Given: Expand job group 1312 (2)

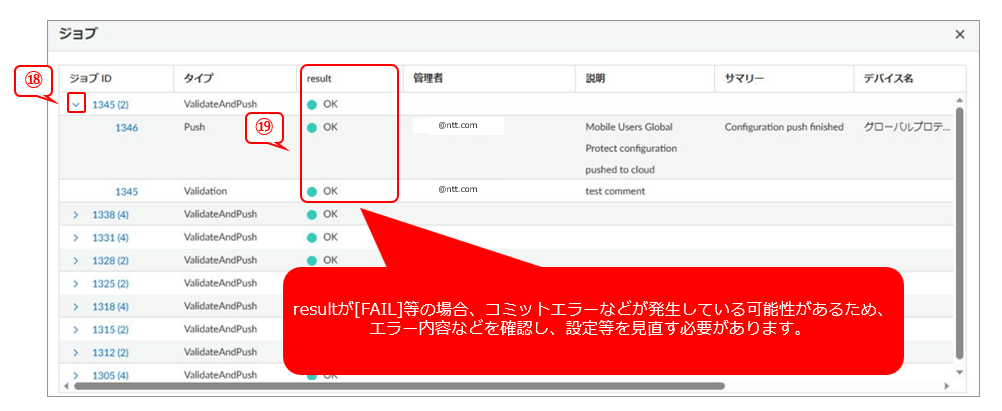Looking at the screenshot, I should pos(76,352).
